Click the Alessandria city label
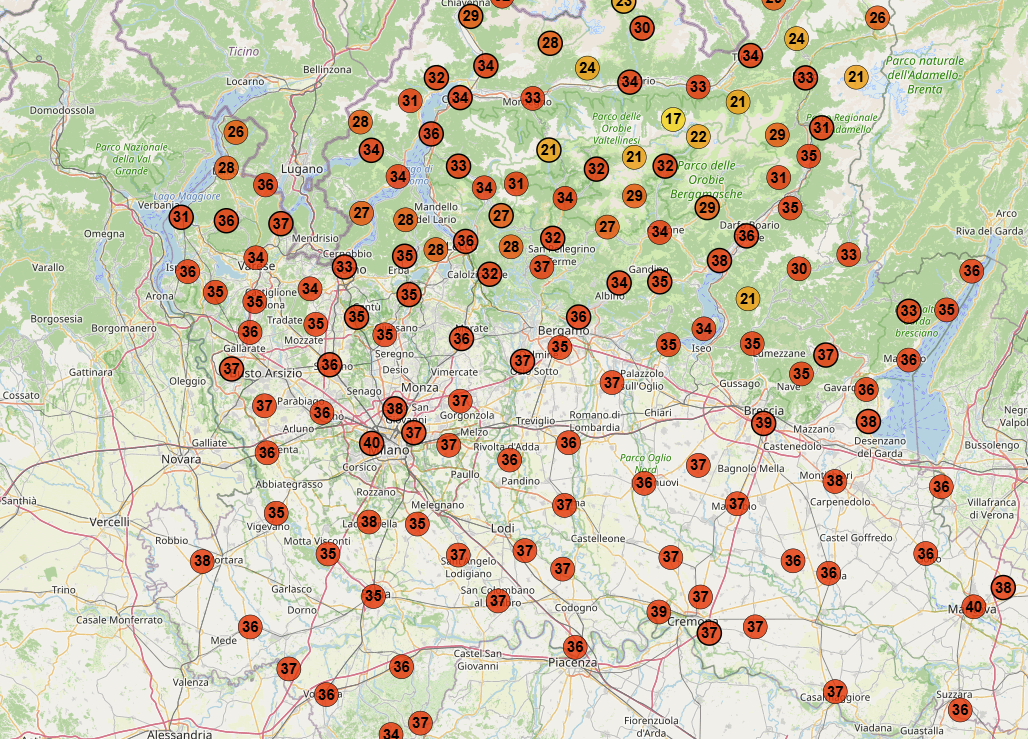The height and width of the screenshot is (739, 1028). [180, 734]
